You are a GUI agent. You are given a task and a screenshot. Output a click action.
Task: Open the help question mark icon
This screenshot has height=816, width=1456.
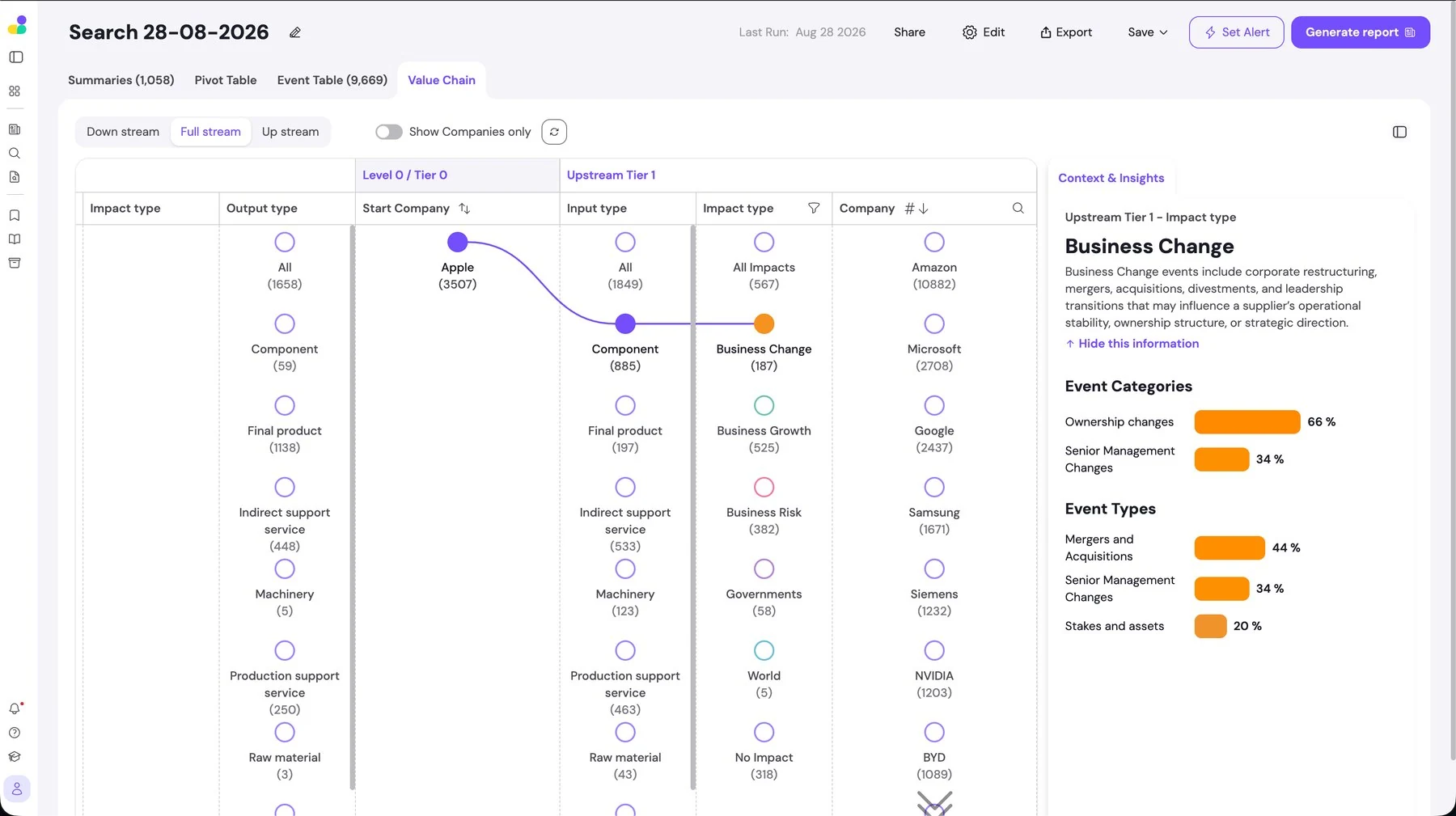[15, 733]
